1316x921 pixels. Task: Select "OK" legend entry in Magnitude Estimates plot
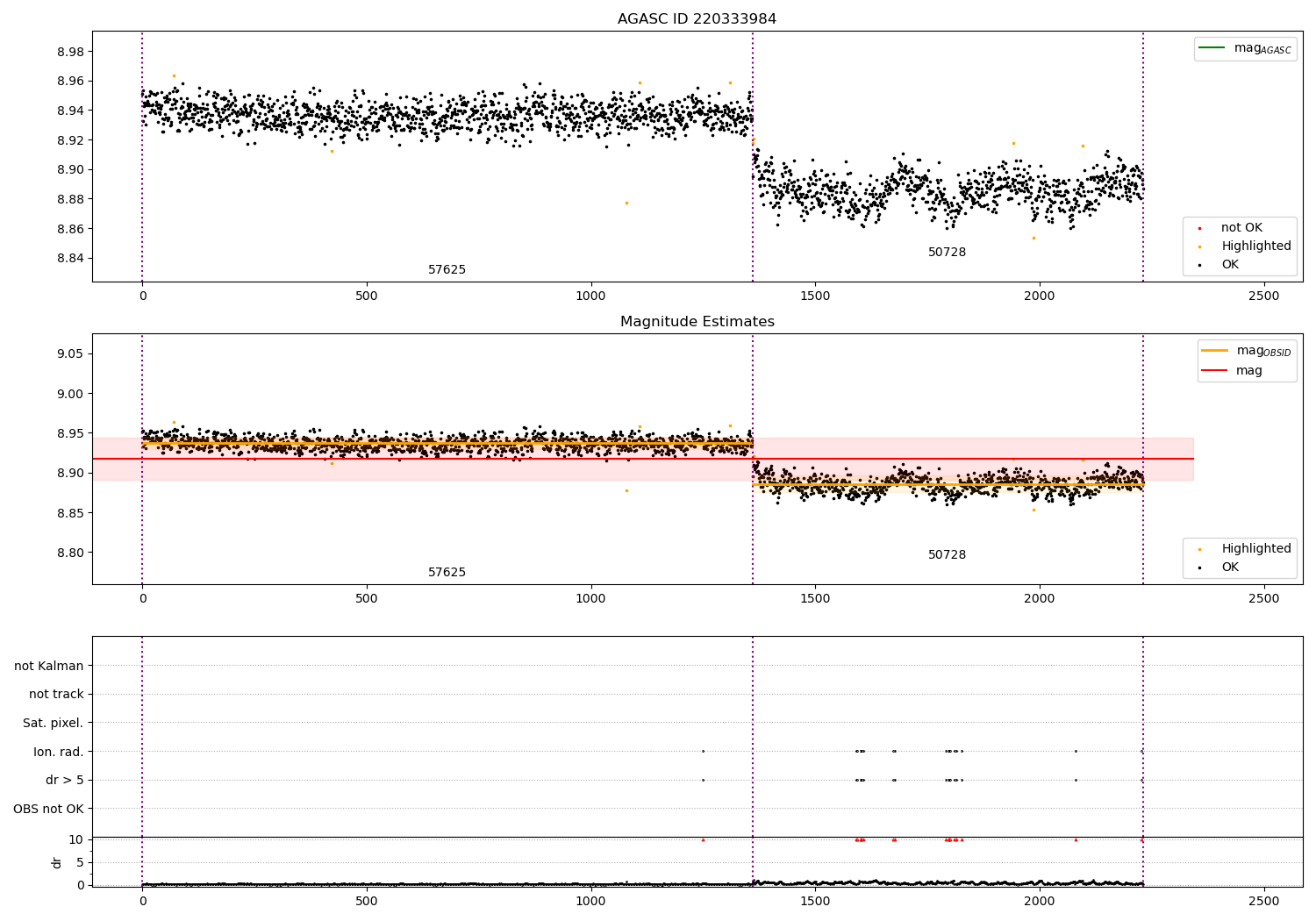1230,568
